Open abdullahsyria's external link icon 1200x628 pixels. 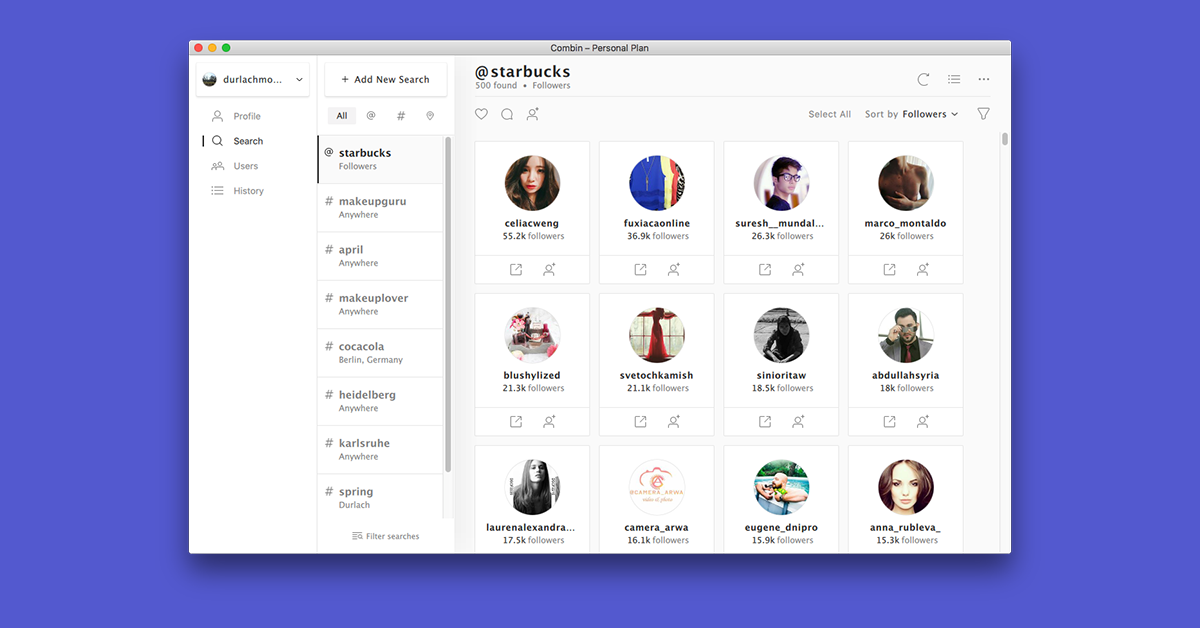tap(889, 421)
